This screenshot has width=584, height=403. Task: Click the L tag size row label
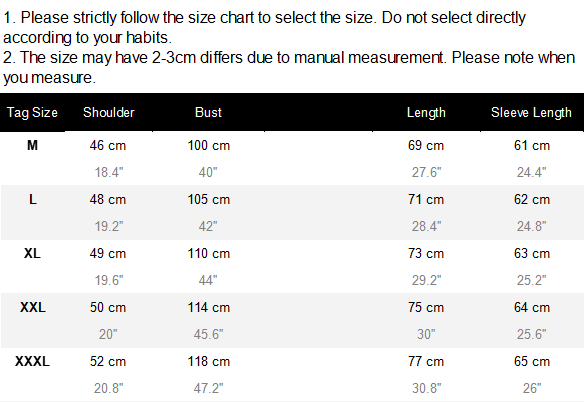(33, 199)
